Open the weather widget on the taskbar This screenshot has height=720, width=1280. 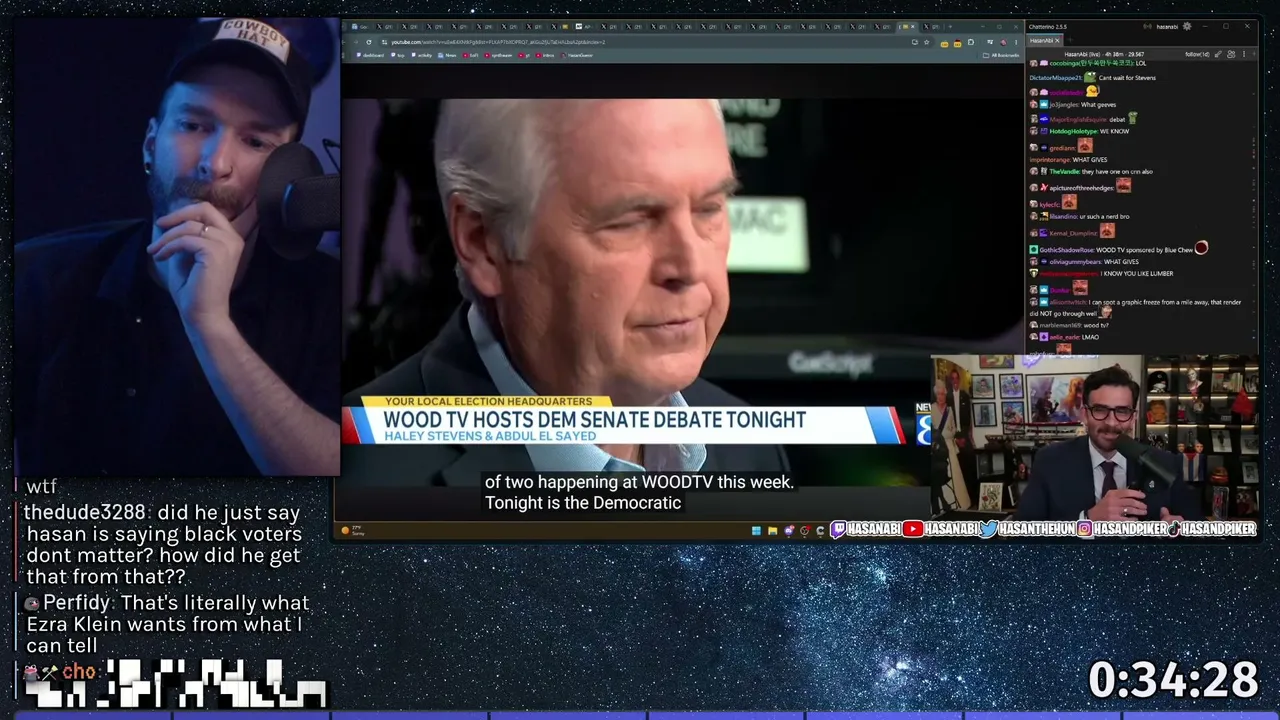[x=354, y=530]
